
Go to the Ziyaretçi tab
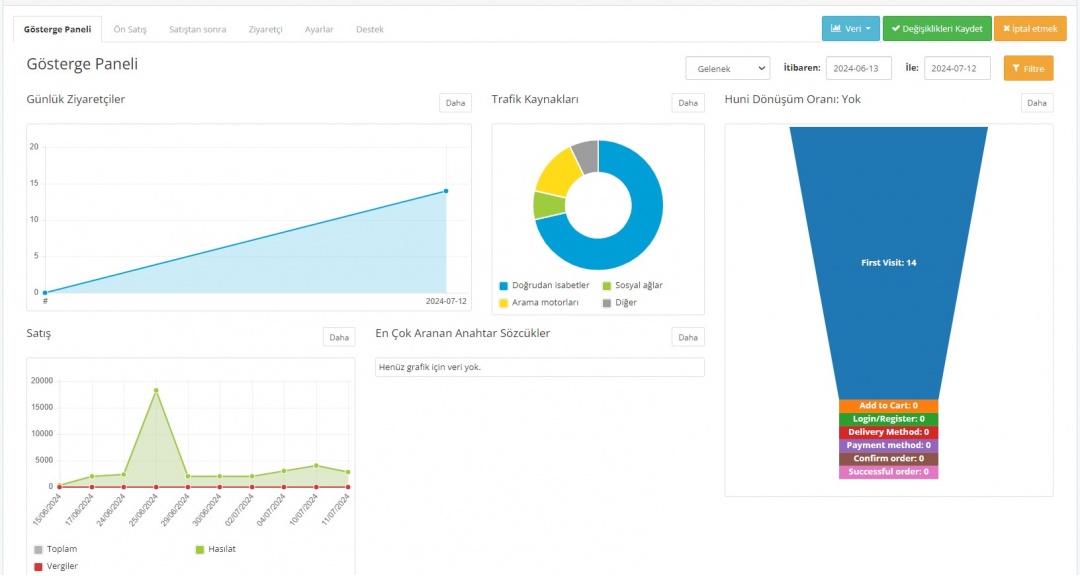(x=265, y=30)
